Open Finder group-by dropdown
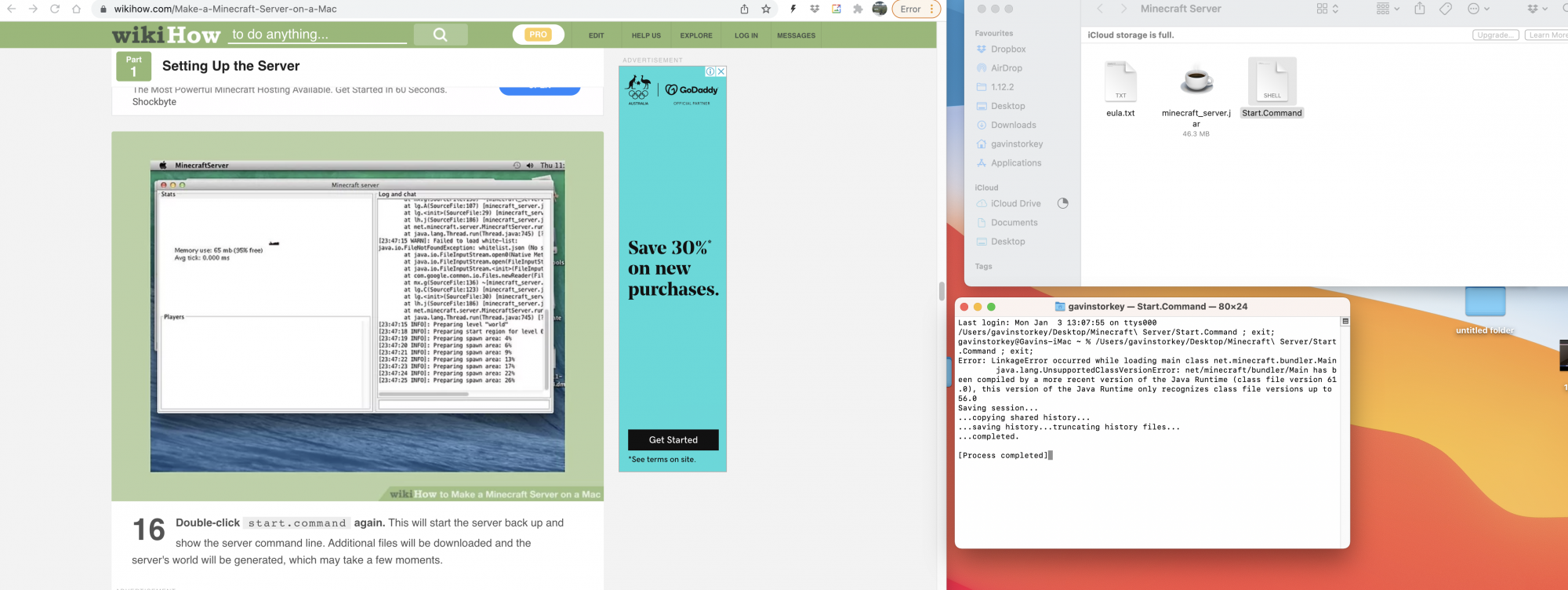Image resolution: width=1568 pixels, height=590 pixels. tap(1388, 9)
